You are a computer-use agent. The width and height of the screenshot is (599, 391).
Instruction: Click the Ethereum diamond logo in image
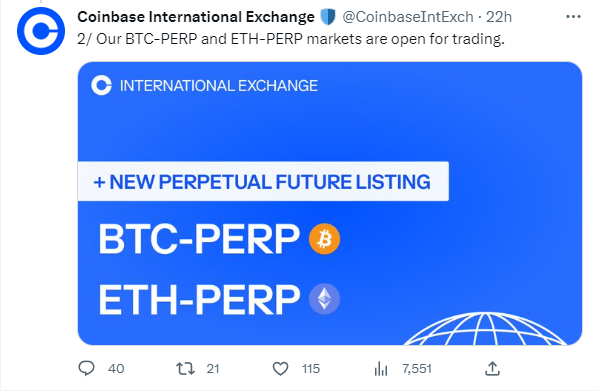pyautogui.click(x=324, y=299)
